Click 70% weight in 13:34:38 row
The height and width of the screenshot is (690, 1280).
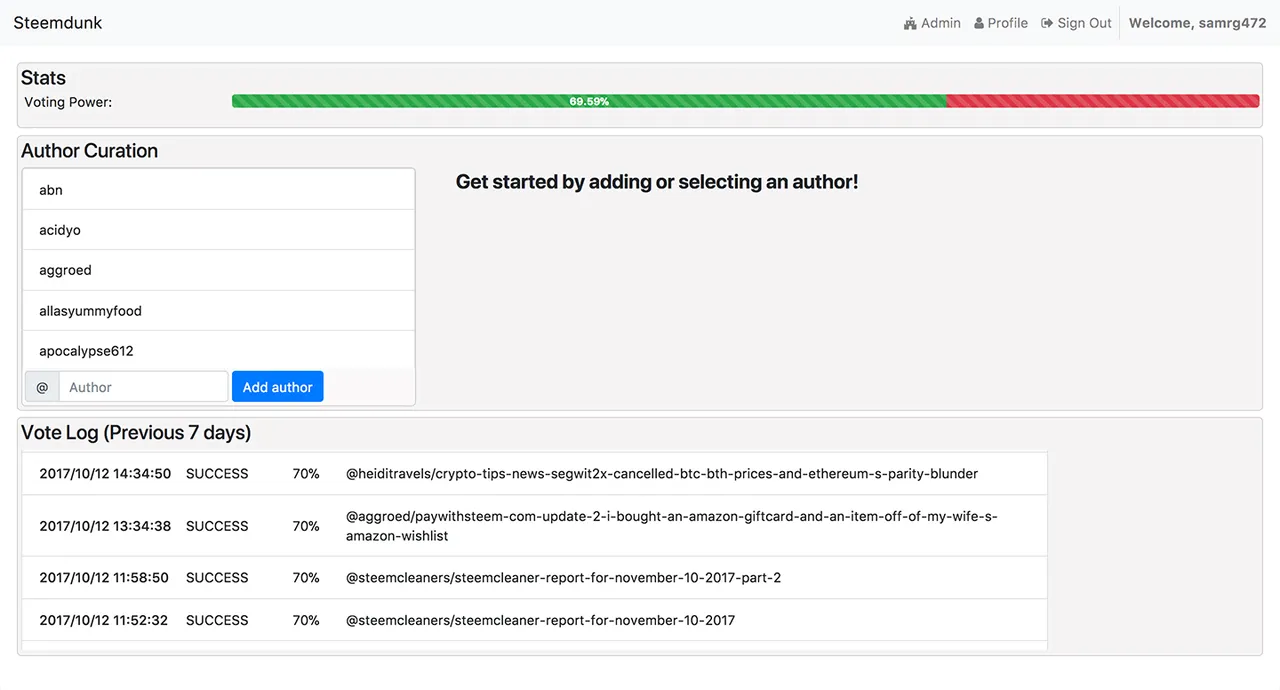[x=306, y=526]
